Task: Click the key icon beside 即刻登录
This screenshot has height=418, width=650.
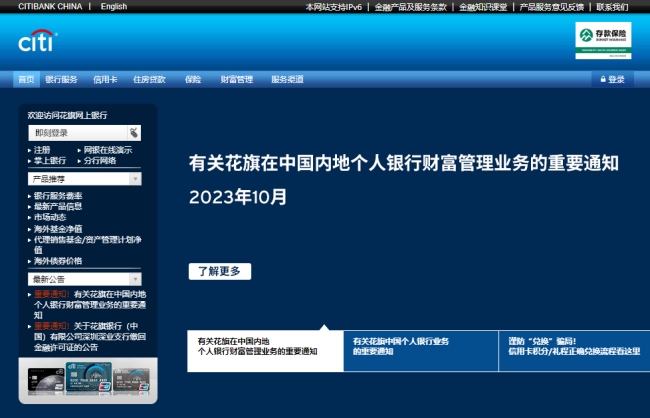Action: coord(134,133)
